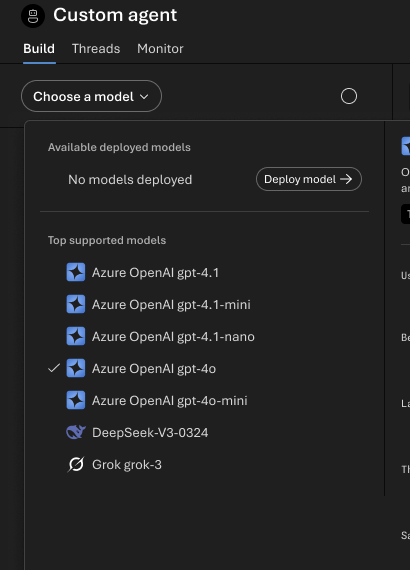Viewport: 410px width, 570px height.
Task: Open the Monitor tab
Action: pos(160,49)
